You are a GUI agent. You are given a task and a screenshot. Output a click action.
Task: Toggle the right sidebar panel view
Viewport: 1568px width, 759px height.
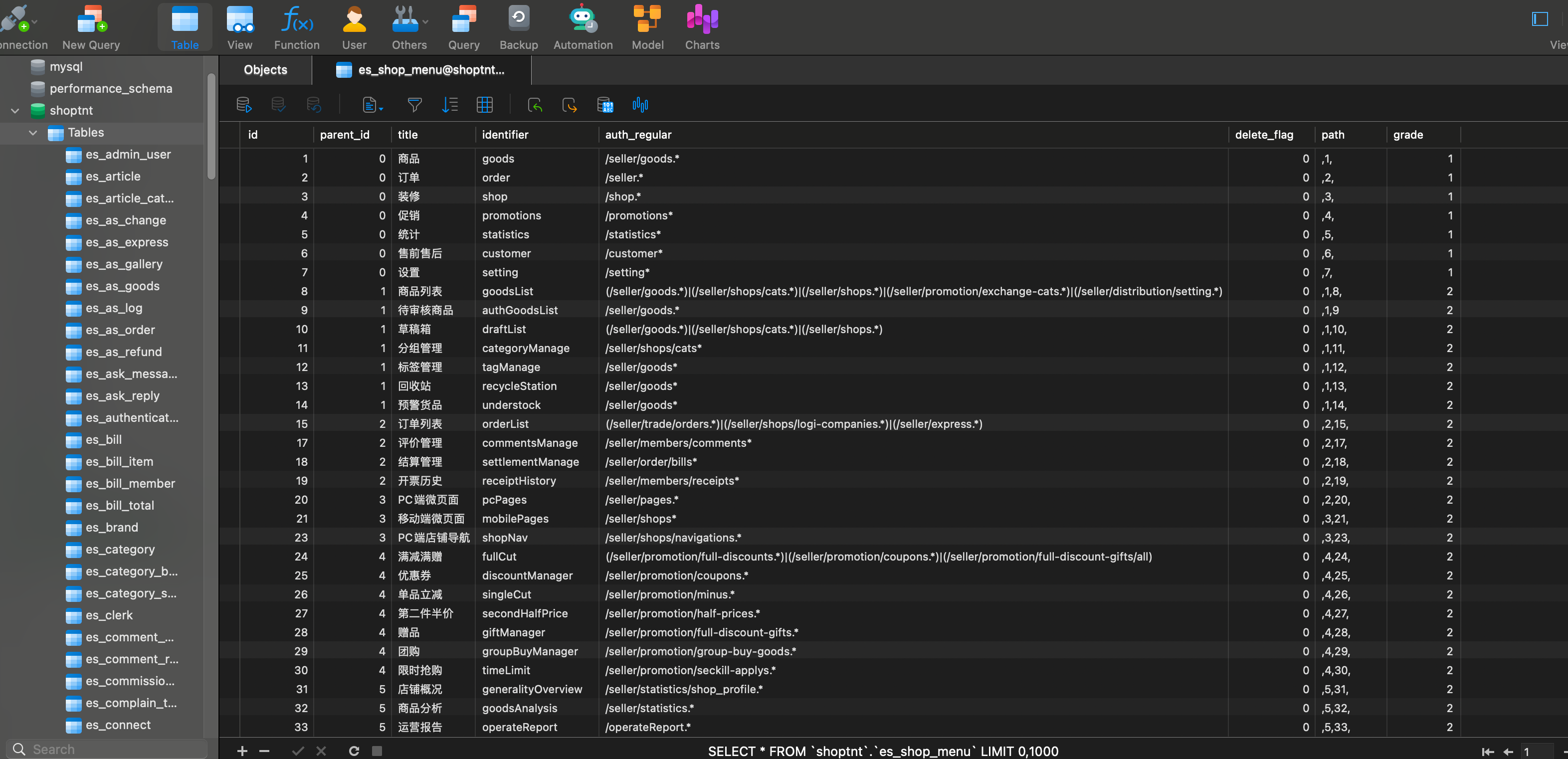[x=1540, y=19]
